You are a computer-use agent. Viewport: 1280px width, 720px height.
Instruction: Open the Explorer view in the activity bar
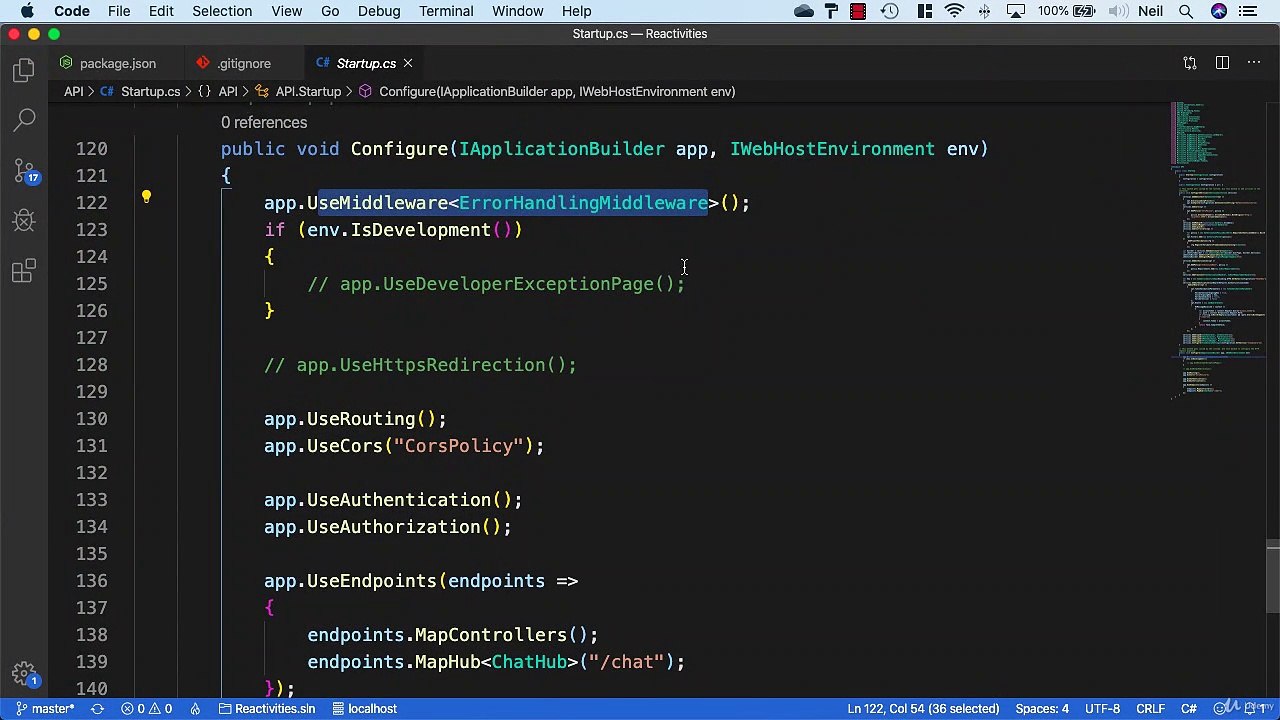coord(24,70)
